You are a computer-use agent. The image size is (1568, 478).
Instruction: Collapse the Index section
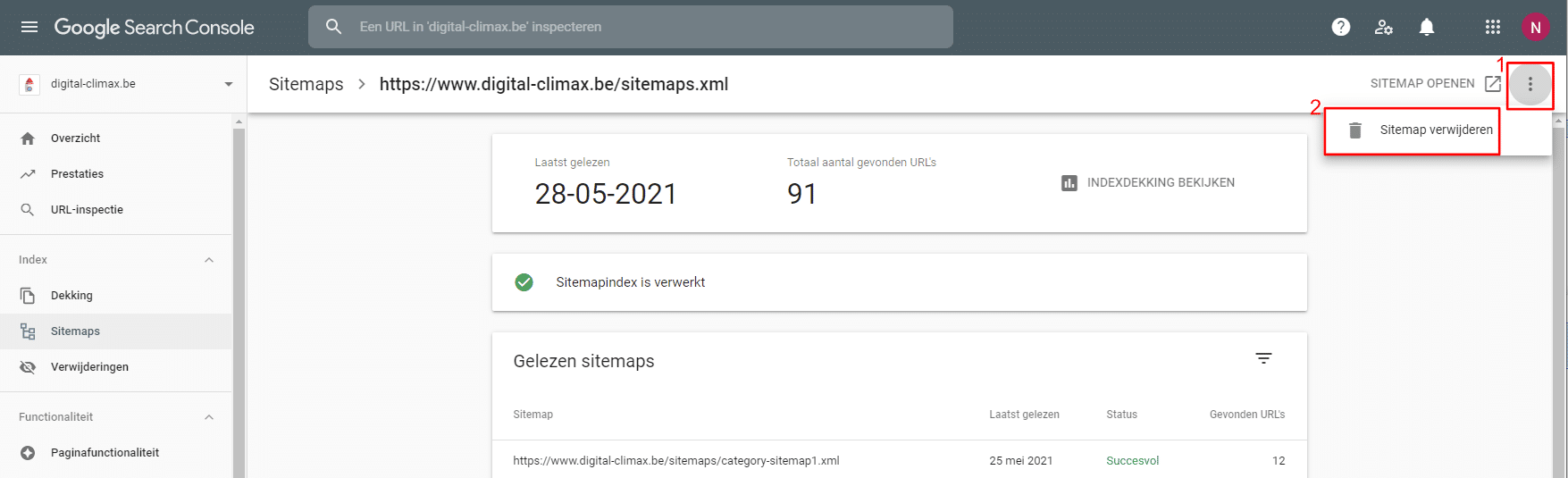tap(209, 260)
